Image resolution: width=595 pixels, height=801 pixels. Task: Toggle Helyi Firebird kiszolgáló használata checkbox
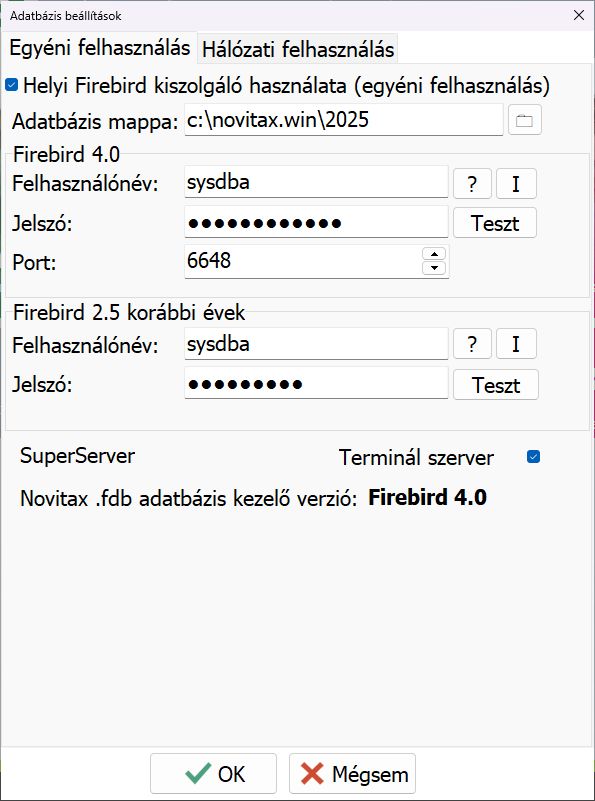(x=11, y=85)
